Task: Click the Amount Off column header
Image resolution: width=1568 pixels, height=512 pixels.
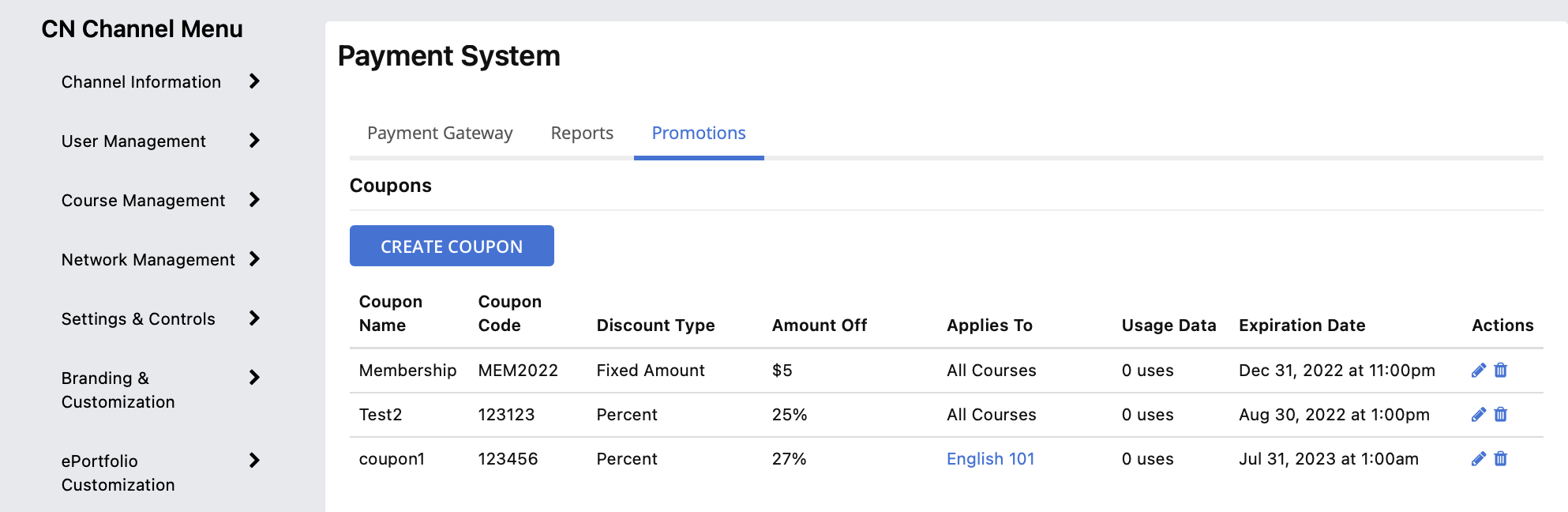Action: click(820, 326)
